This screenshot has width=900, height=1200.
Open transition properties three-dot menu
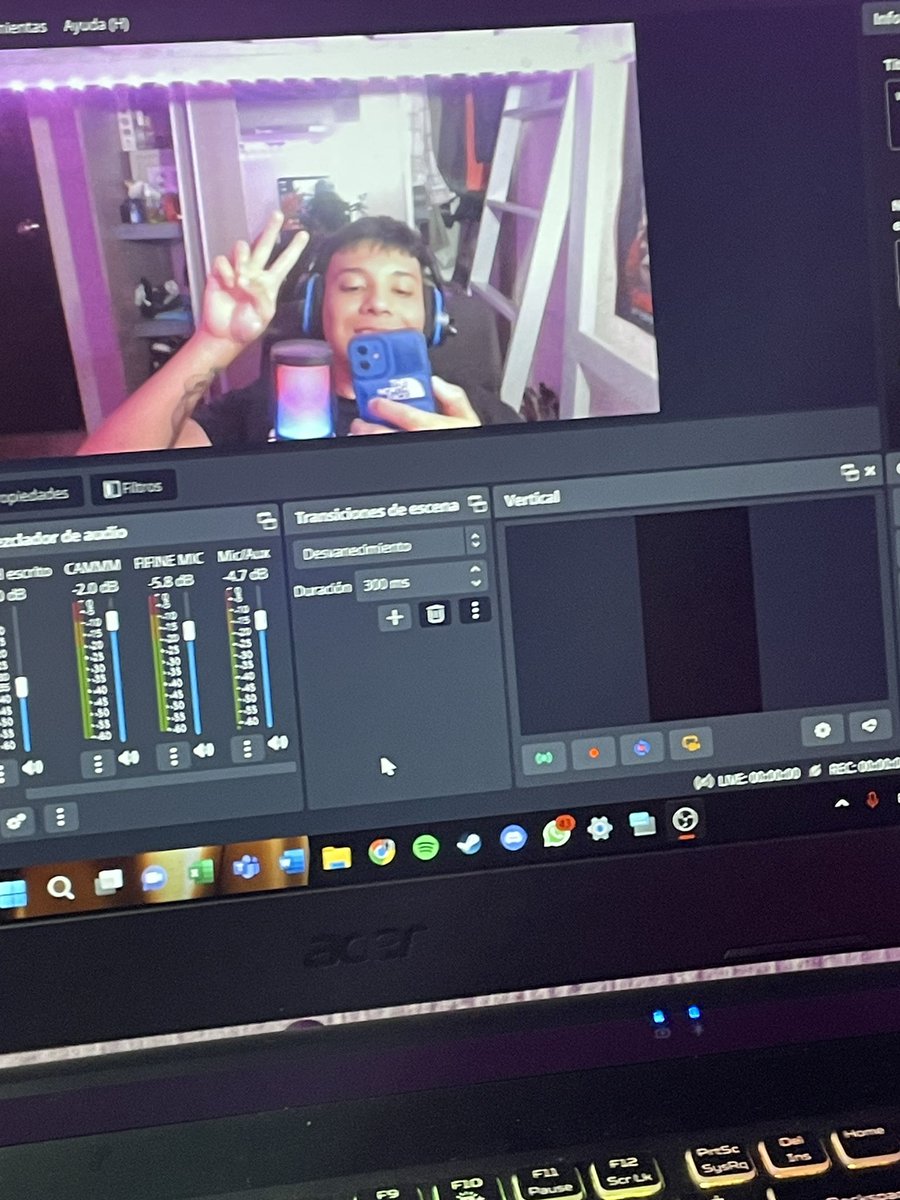475,610
